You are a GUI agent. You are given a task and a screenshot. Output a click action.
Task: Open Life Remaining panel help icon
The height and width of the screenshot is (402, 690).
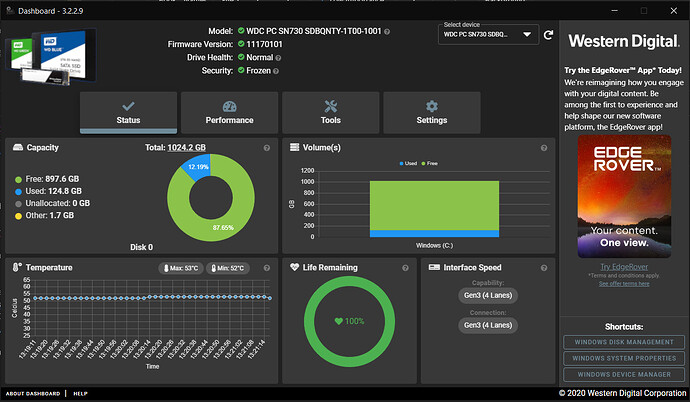click(x=405, y=268)
